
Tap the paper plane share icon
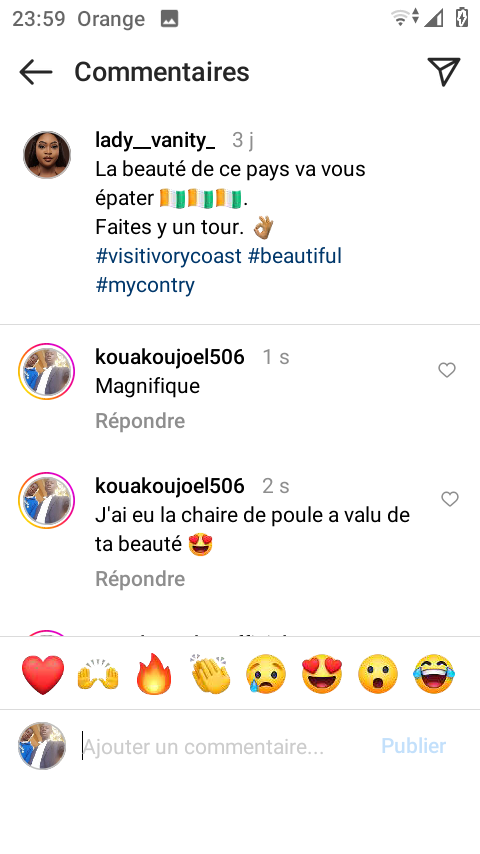(x=443, y=71)
